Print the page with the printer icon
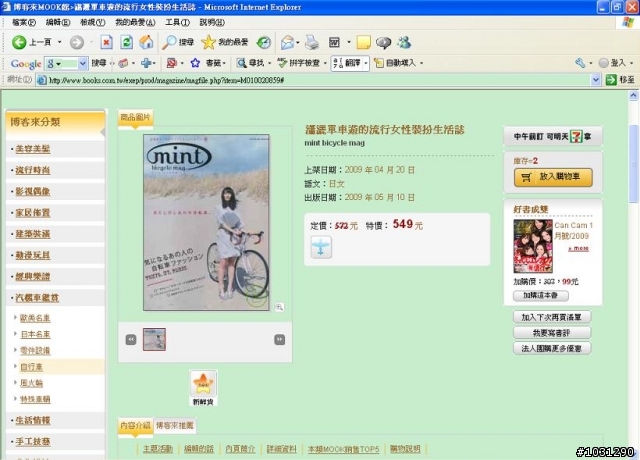 pyautogui.click(x=312, y=42)
